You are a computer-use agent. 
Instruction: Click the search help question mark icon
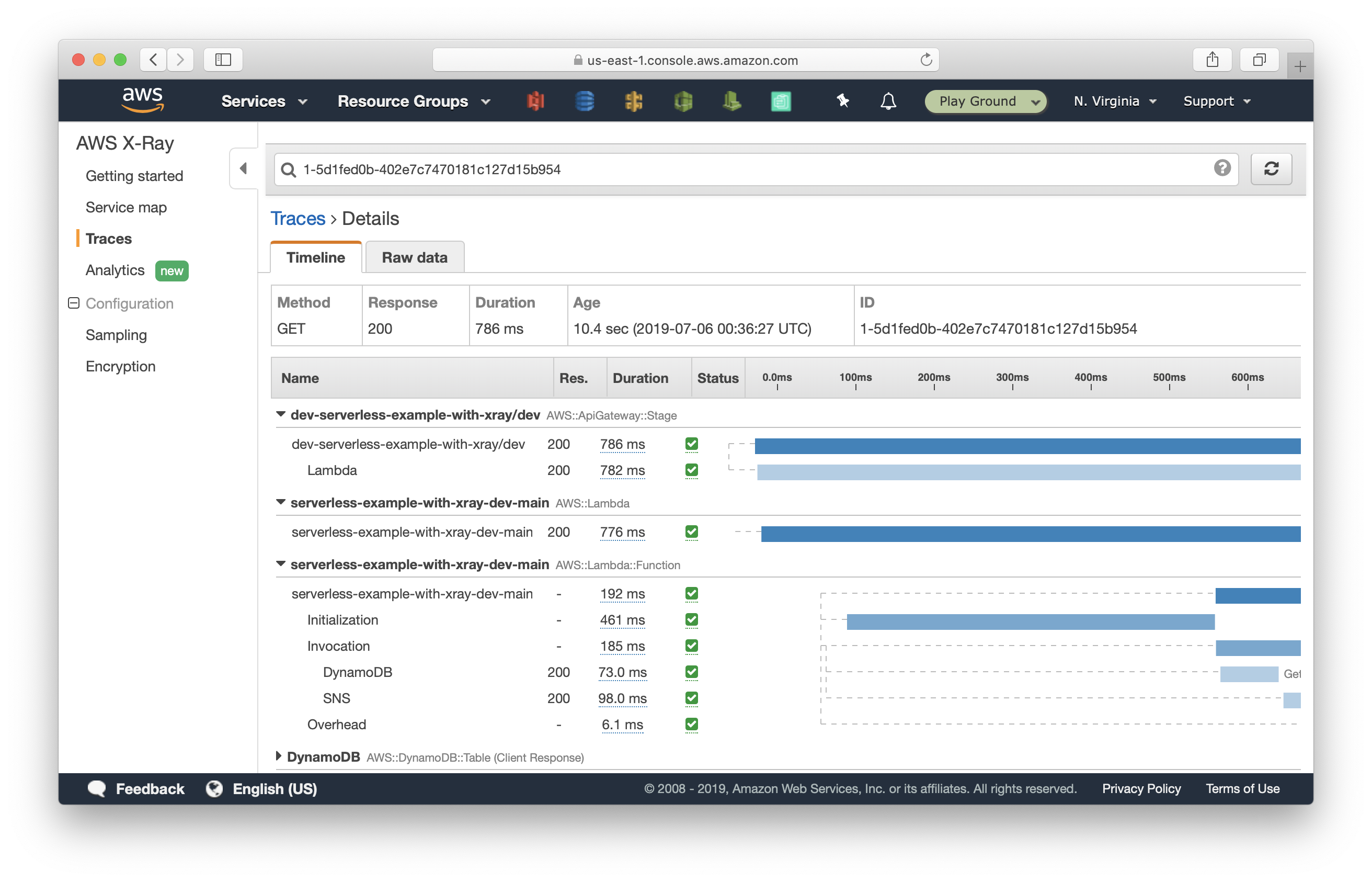click(x=1223, y=169)
